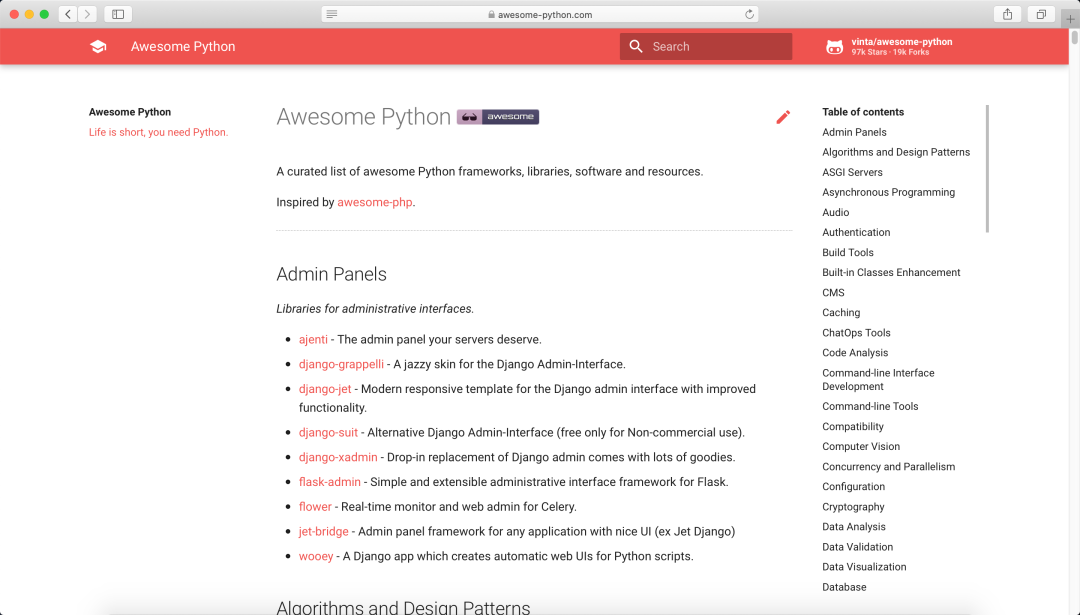Screen dimensions: 1080x615
Task: Jump to ASGI Servers in contents
Action: (x=852, y=172)
